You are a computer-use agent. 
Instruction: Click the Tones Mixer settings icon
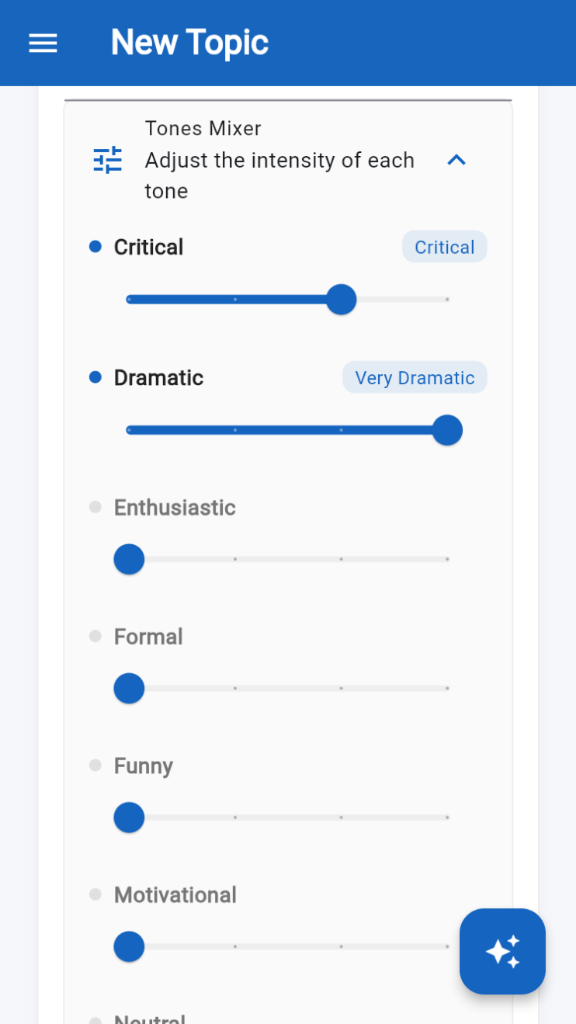pos(106,159)
